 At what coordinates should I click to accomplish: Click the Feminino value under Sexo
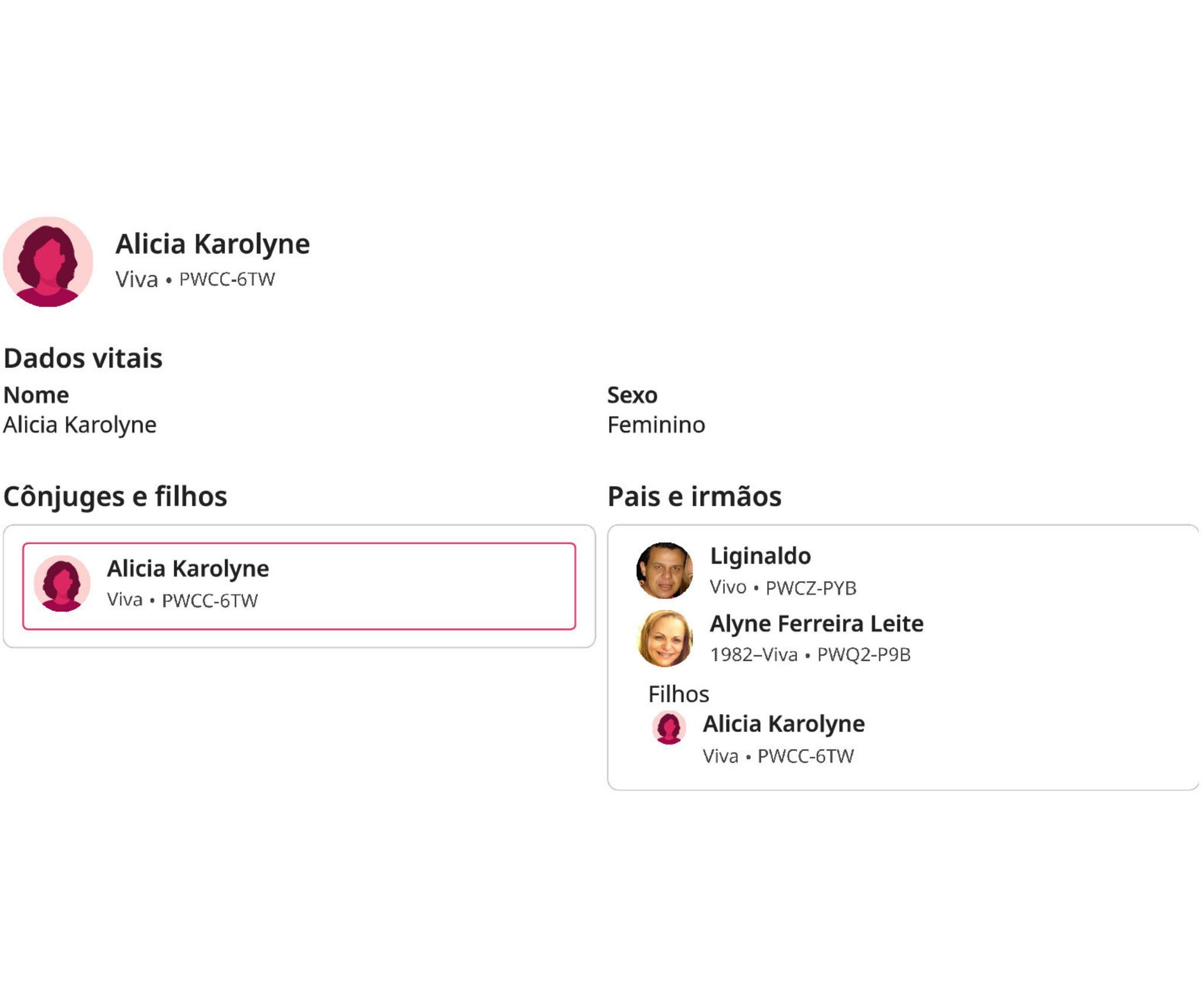tap(656, 424)
